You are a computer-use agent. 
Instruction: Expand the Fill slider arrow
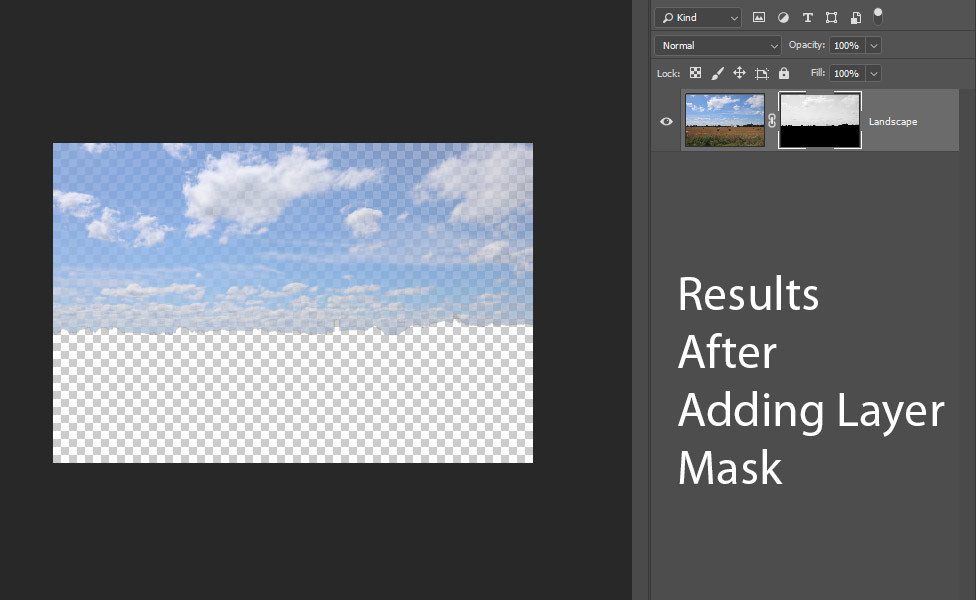873,73
